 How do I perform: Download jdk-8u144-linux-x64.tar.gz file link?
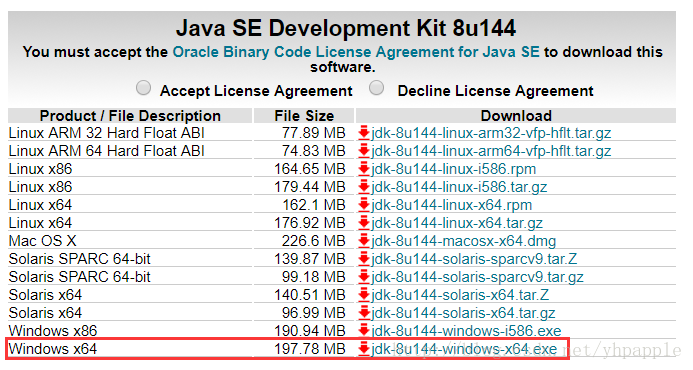point(457,223)
